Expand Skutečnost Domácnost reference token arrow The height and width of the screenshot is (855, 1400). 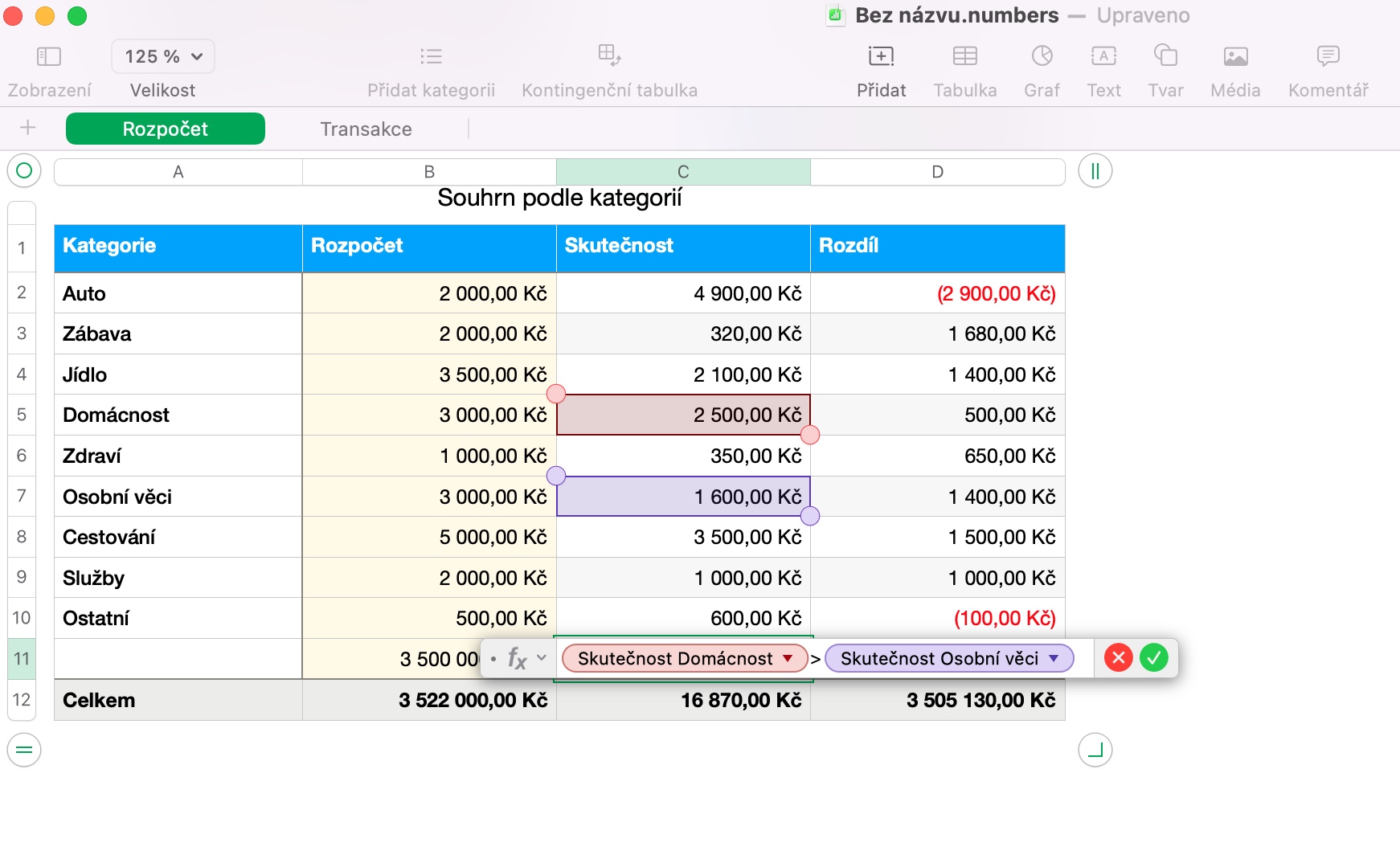pyautogui.click(x=788, y=658)
